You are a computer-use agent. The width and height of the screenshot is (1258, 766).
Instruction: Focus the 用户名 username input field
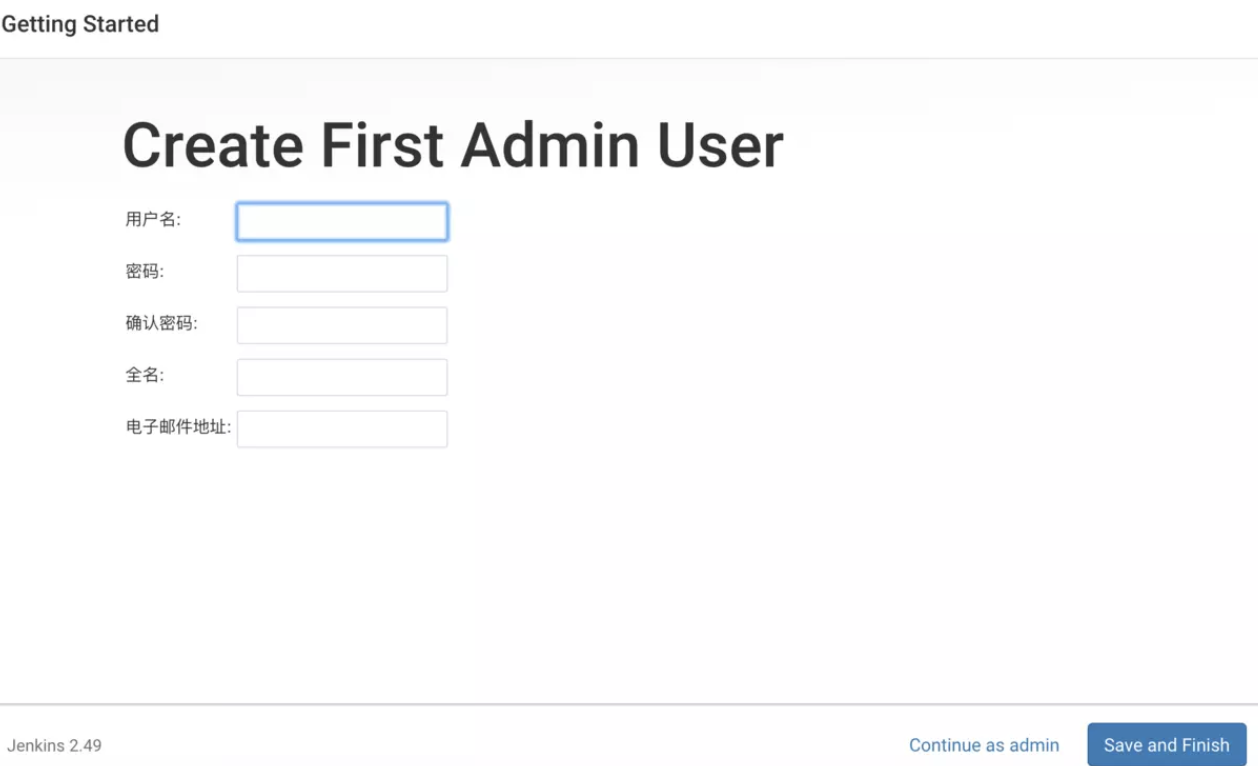[342, 222]
